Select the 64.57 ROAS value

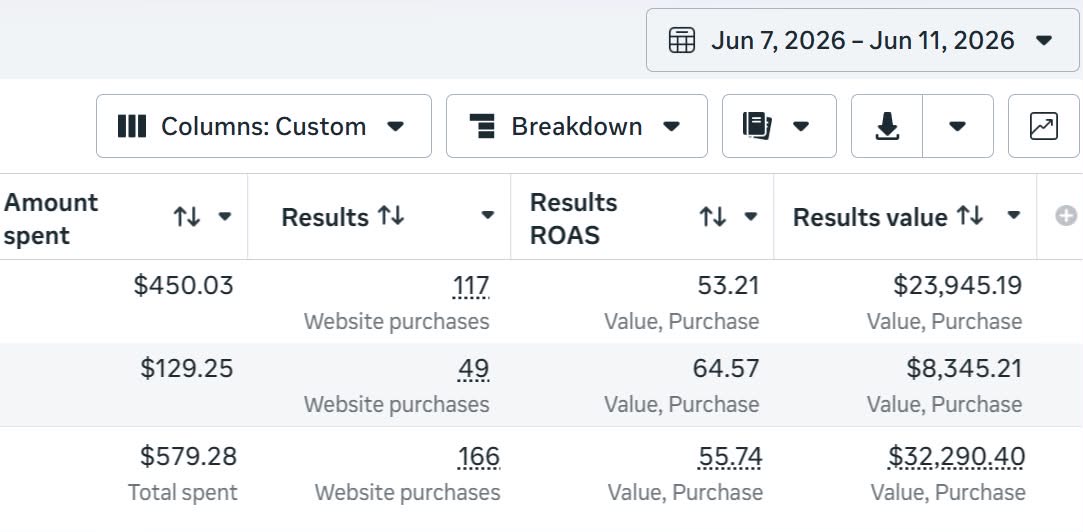coord(726,368)
